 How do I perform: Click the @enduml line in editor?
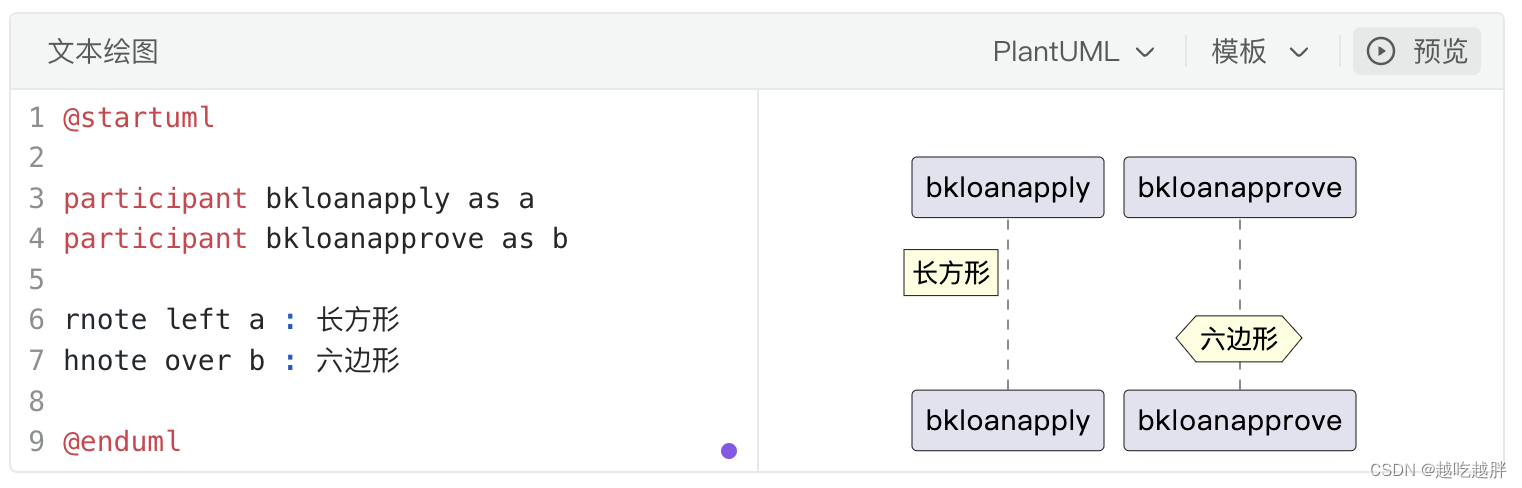click(x=122, y=441)
